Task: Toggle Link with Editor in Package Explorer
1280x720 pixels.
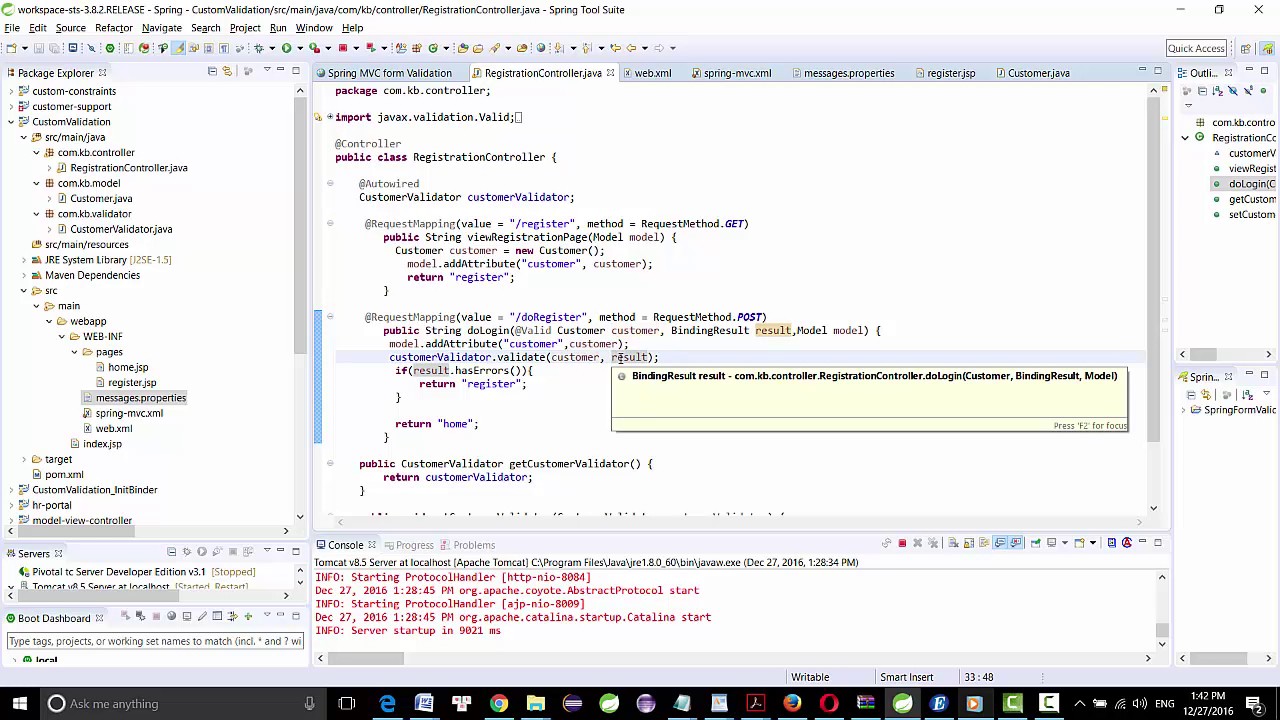Action: [x=227, y=72]
